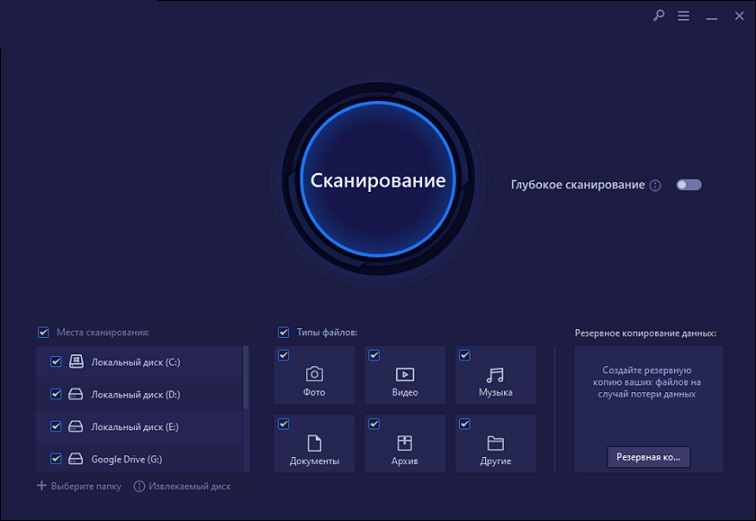Image resolution: width=756 pixels, height=521 pixels.
Task: Uncheck the Типы файлов master checkbox
Action: (284, 332)
